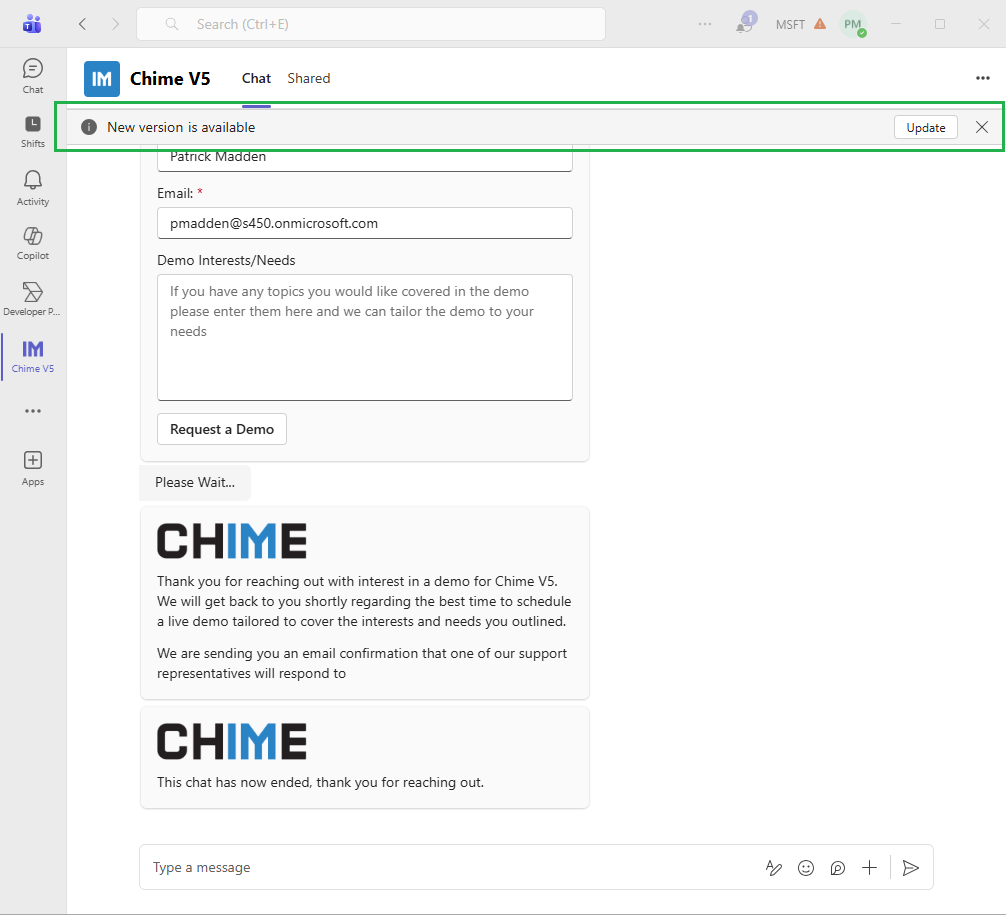Open the emoji picker
The width and height of the screenshot is (1006, 915).
coord(806,868)
